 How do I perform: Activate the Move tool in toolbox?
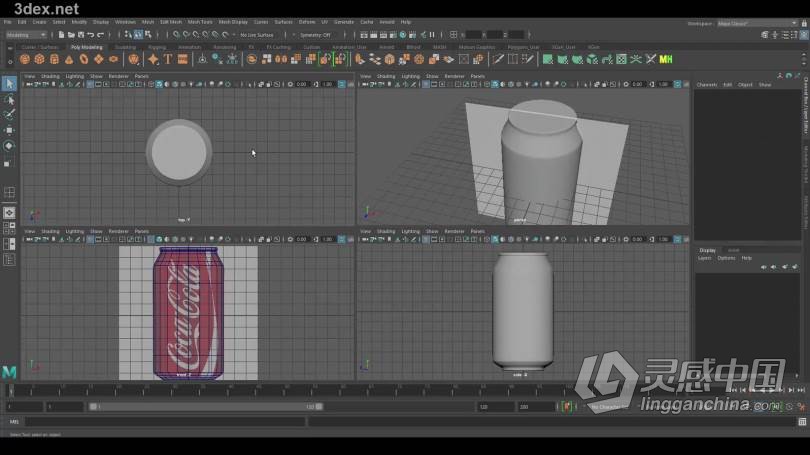tap(9, 130)
